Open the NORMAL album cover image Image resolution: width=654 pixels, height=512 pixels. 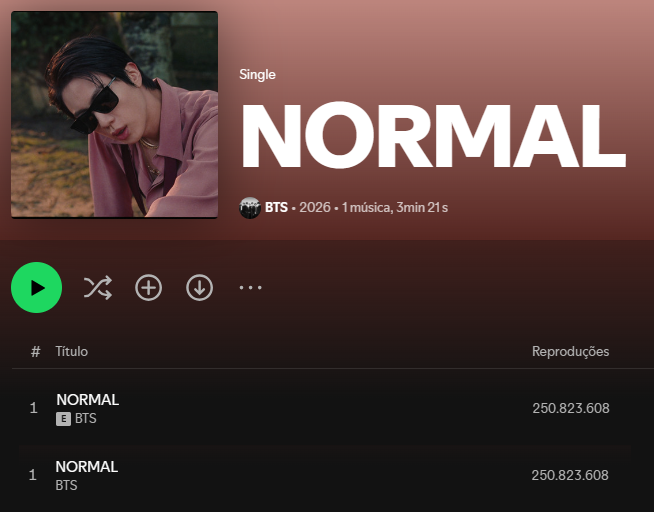(x=114, y=115)
